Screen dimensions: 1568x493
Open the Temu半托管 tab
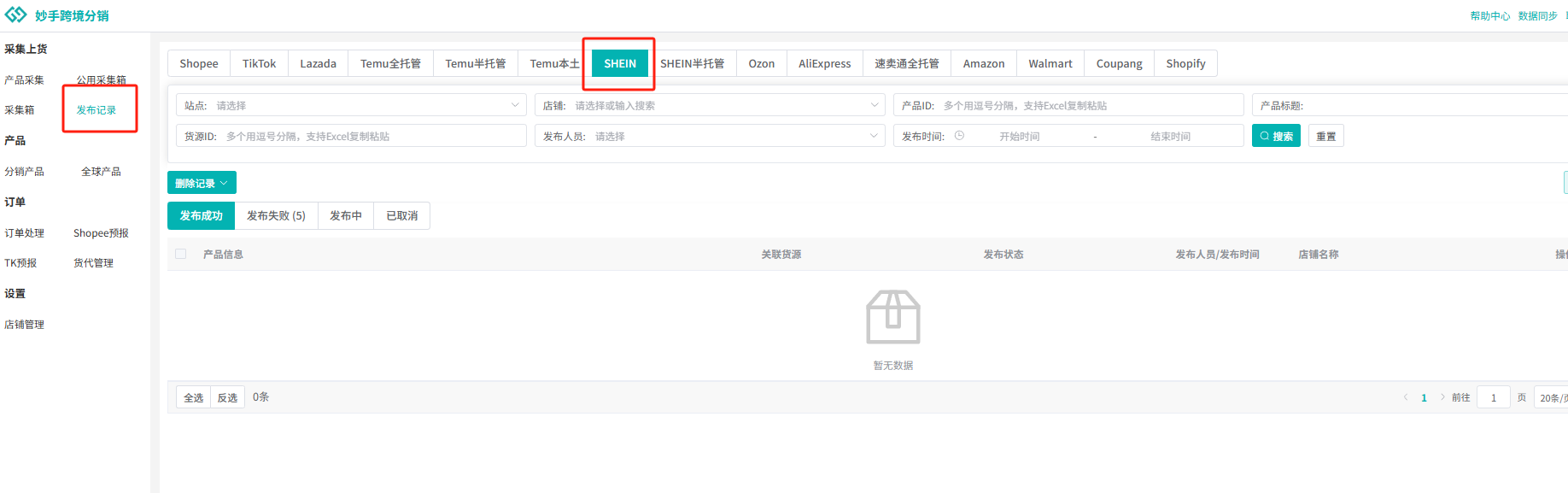(x=475, y=63)
